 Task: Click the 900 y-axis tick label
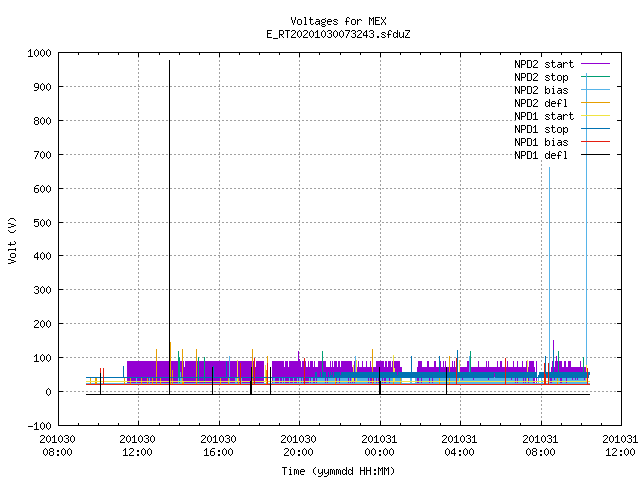(x=42, y=87)
